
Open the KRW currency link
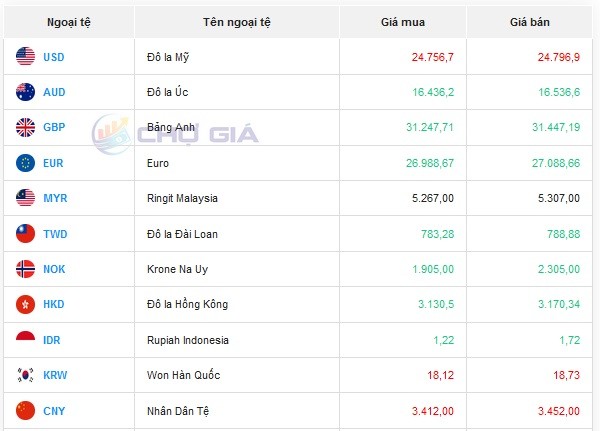[x=56, y=375]
